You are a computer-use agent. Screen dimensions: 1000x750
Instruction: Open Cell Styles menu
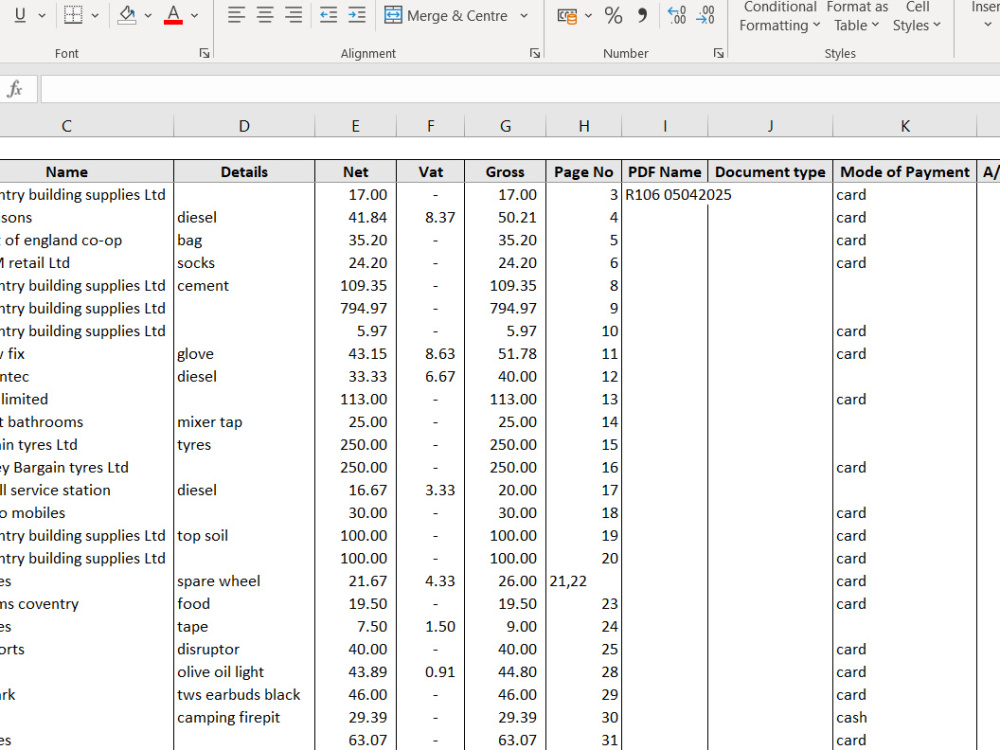point(916,17)
